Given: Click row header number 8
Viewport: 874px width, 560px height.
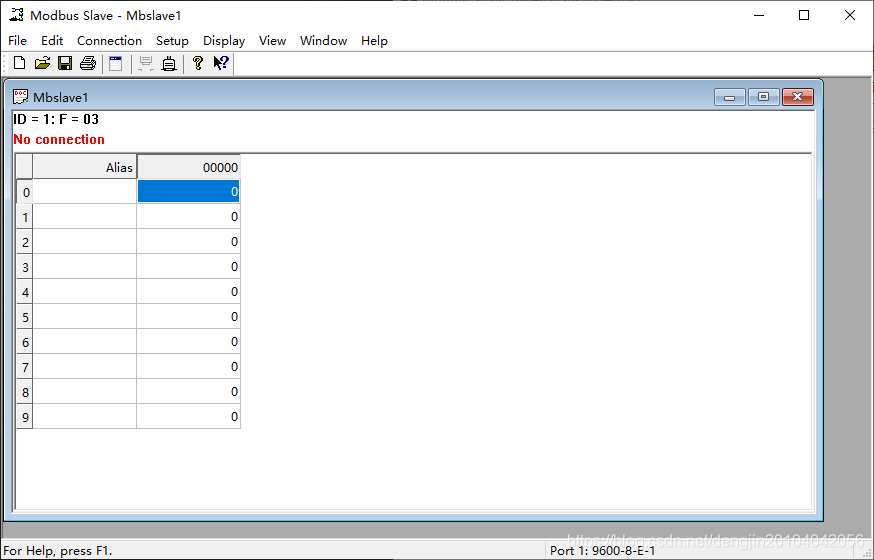Looking at the screenshot, I should click(25, 392).
